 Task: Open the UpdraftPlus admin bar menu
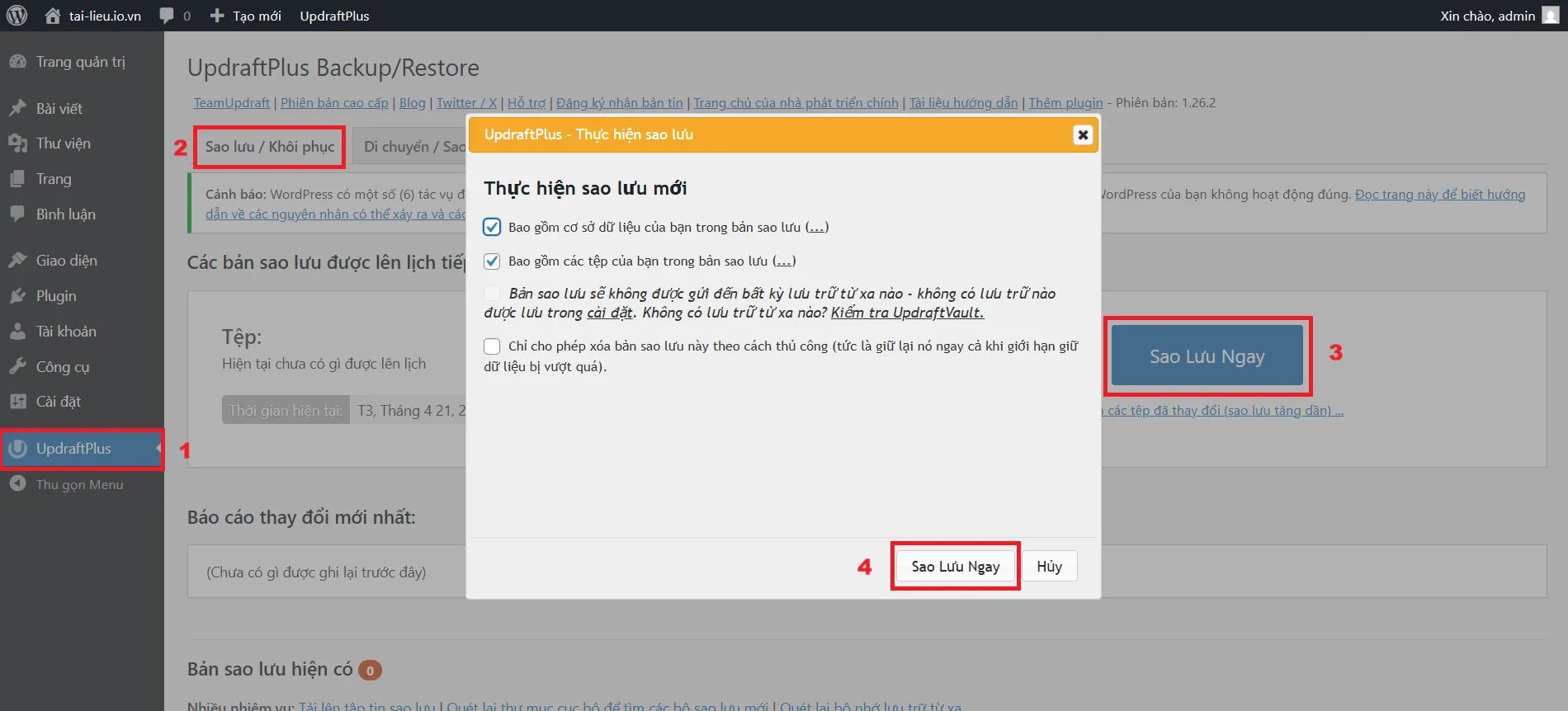pyautogui.click(x=334, y=16)
